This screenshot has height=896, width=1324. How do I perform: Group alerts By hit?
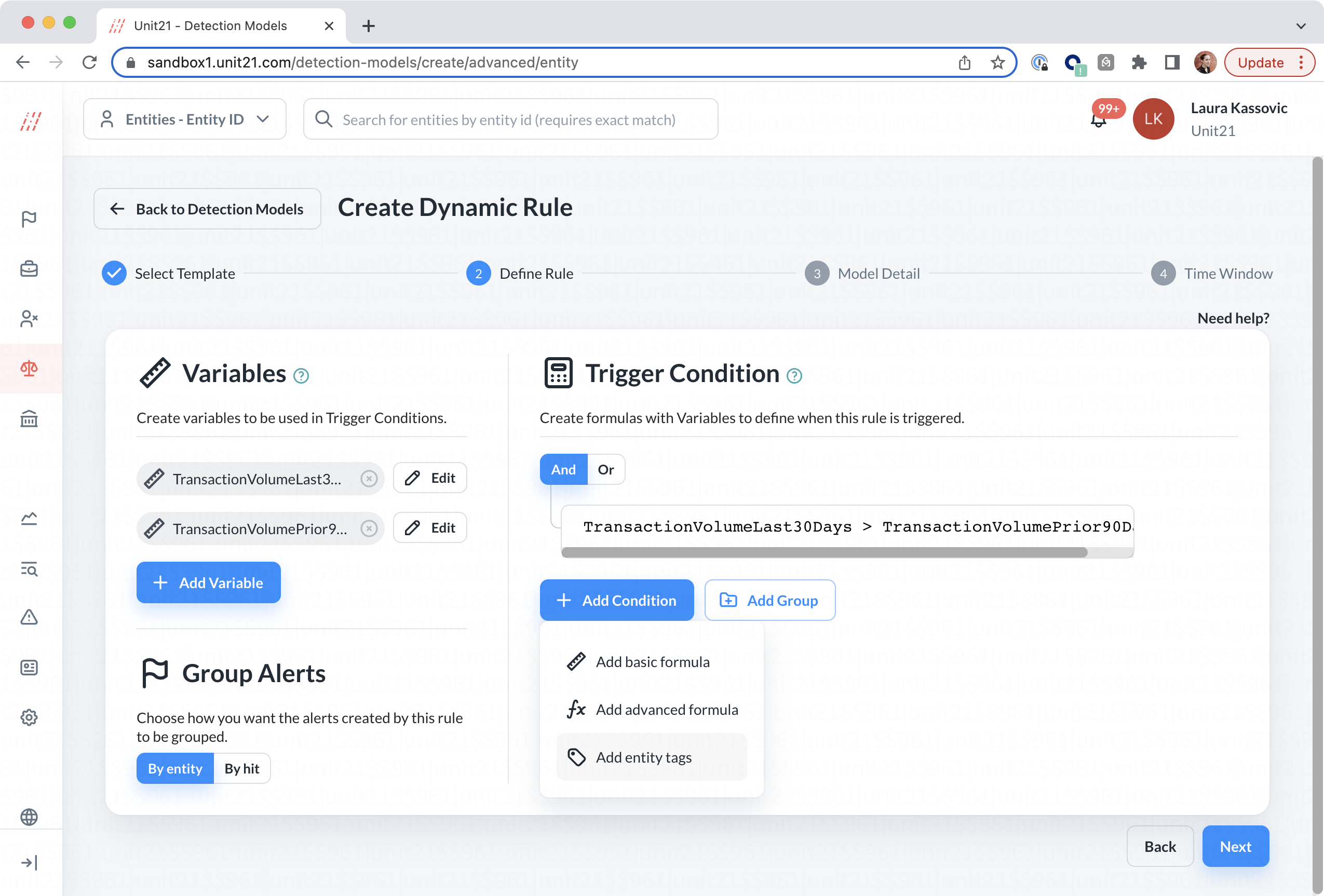click(241, 768)
